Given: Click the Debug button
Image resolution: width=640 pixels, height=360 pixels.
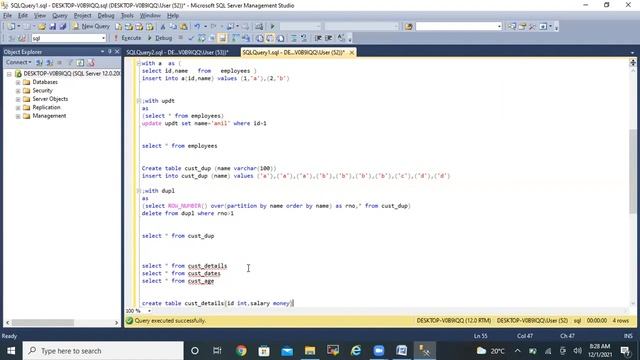Looking at the screenshot, I should (160, 38).
